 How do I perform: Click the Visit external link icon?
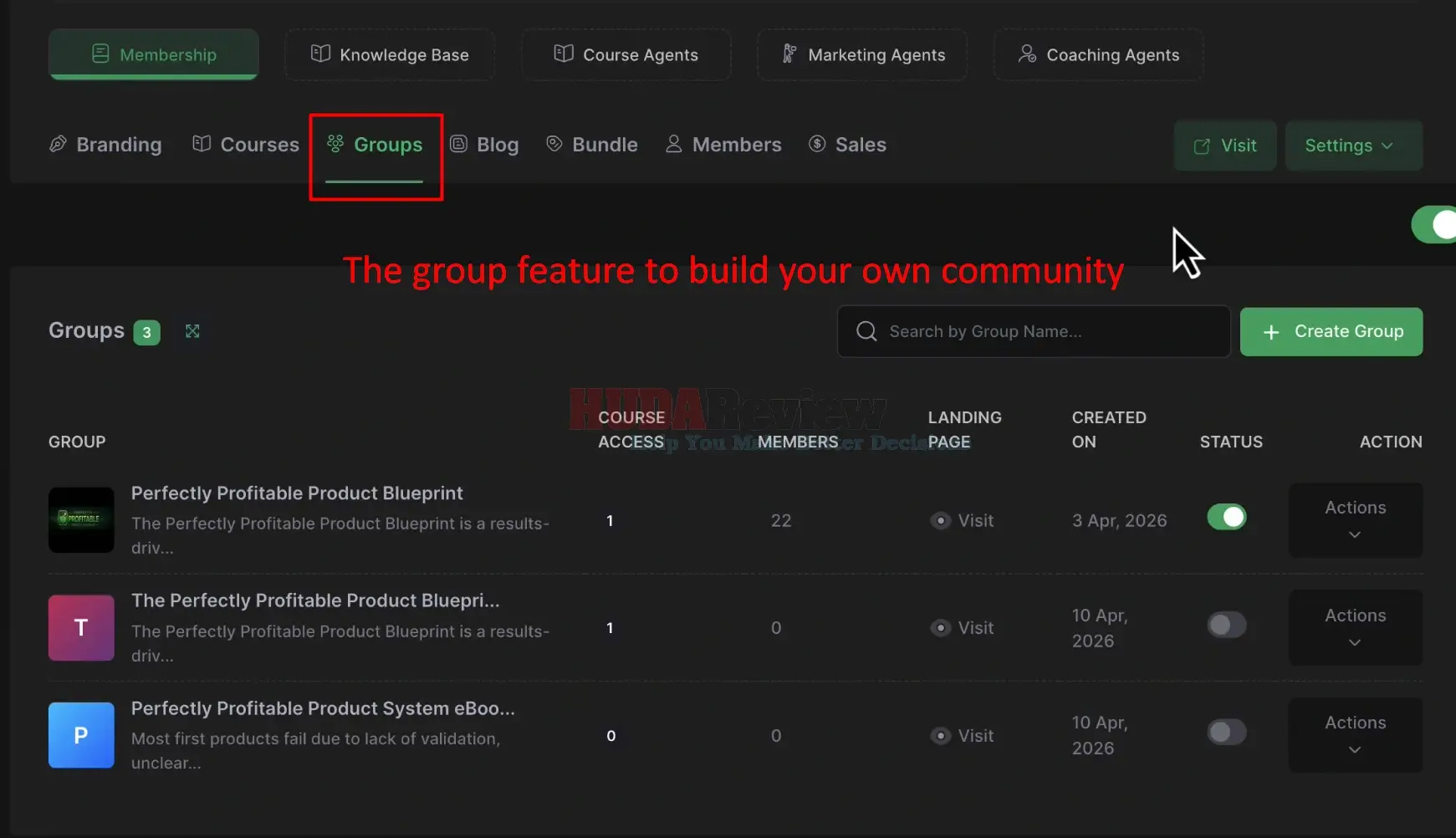[1202, 146]
